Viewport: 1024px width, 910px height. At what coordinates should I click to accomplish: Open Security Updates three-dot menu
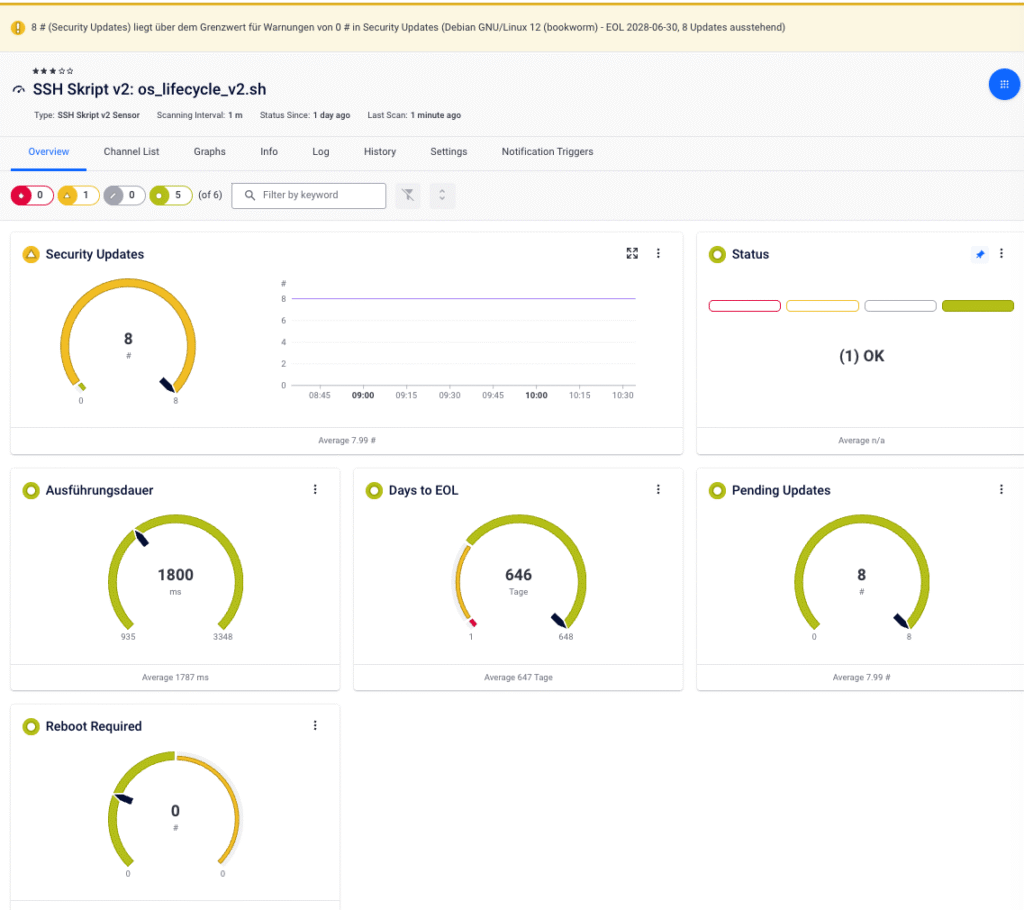tap(658, 253)
